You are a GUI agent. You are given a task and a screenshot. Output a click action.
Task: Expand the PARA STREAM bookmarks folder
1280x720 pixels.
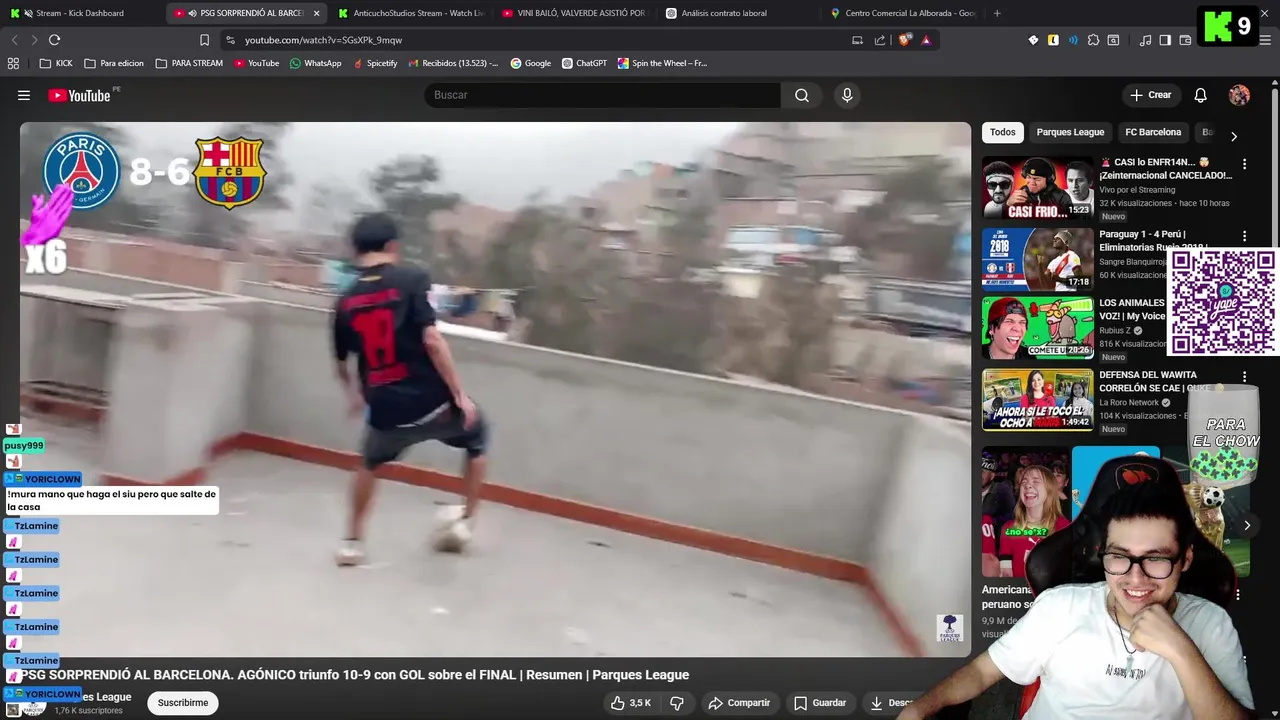[189, 63]
